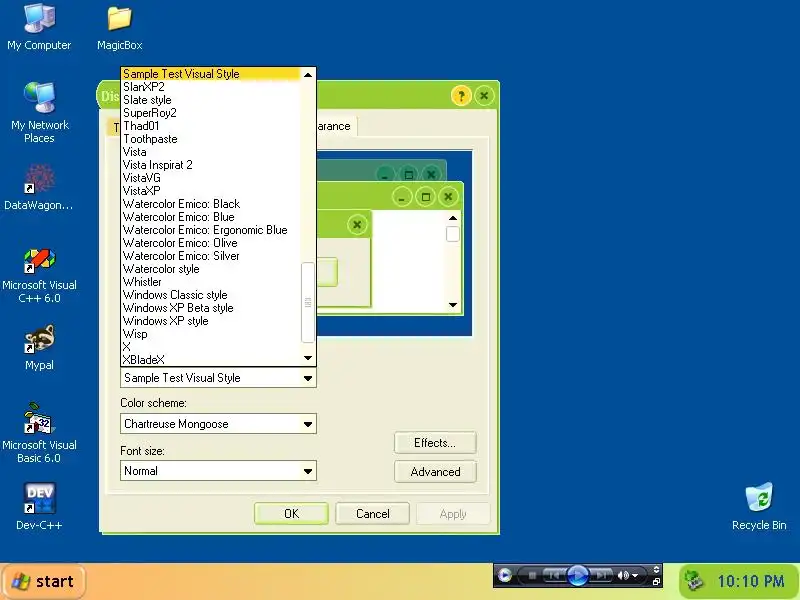Open the MagicBox folder icon
The width and height of the screenshot is (800, 600).
tap(119, 27)
